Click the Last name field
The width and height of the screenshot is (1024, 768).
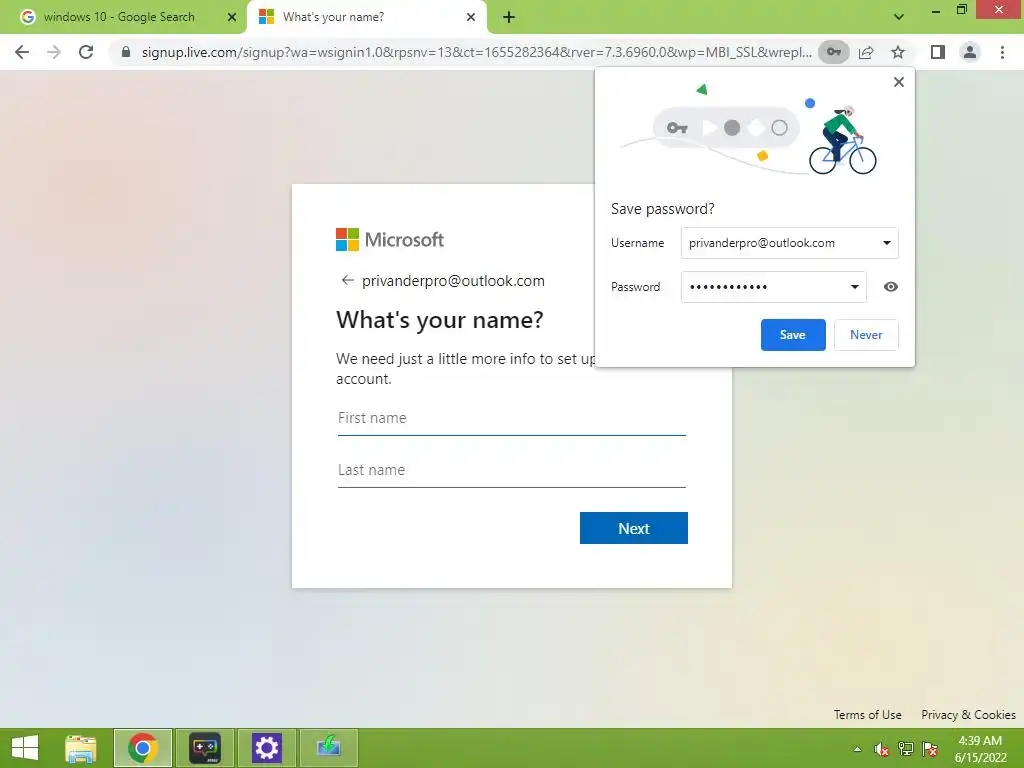pos(511,471)
